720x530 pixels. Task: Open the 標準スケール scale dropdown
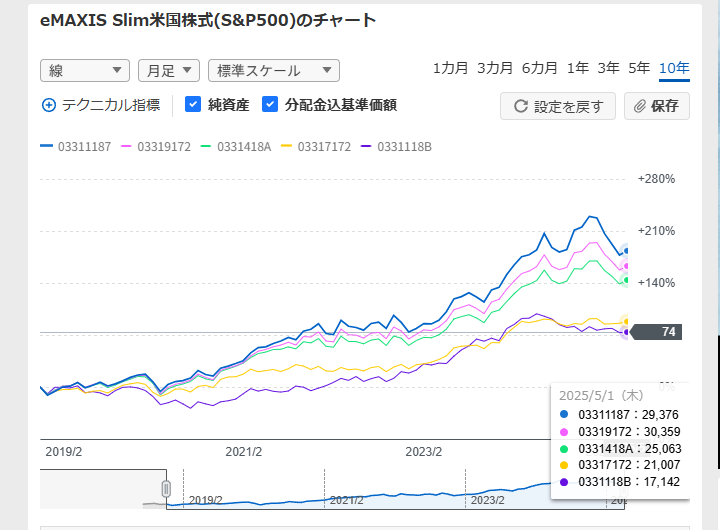pos(274,71)
